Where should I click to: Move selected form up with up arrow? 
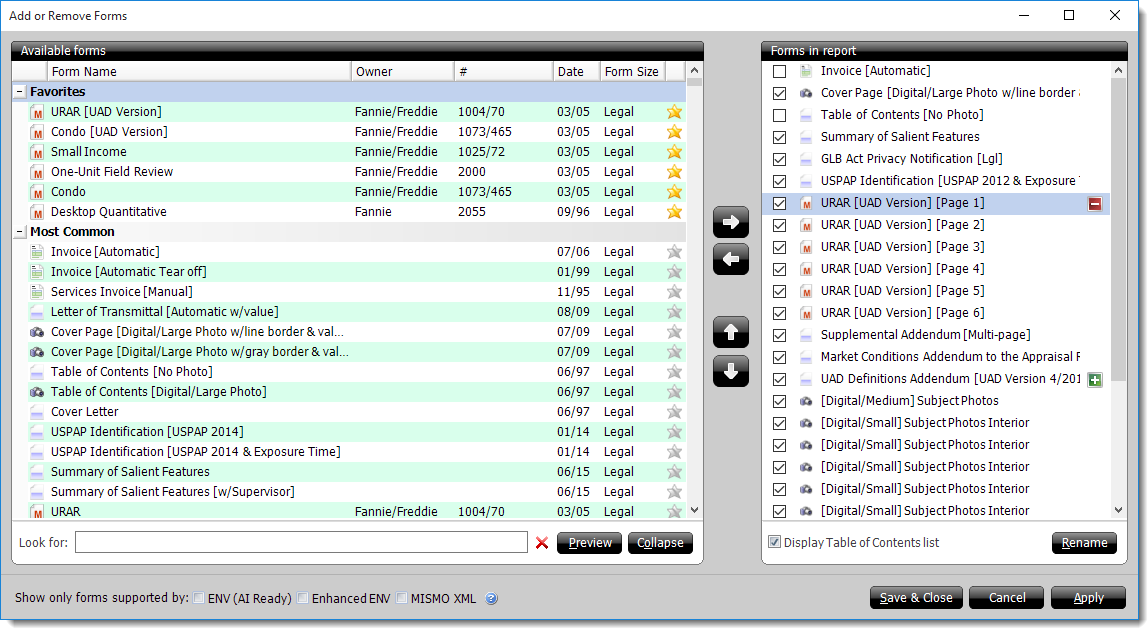[x=730, y=332]
